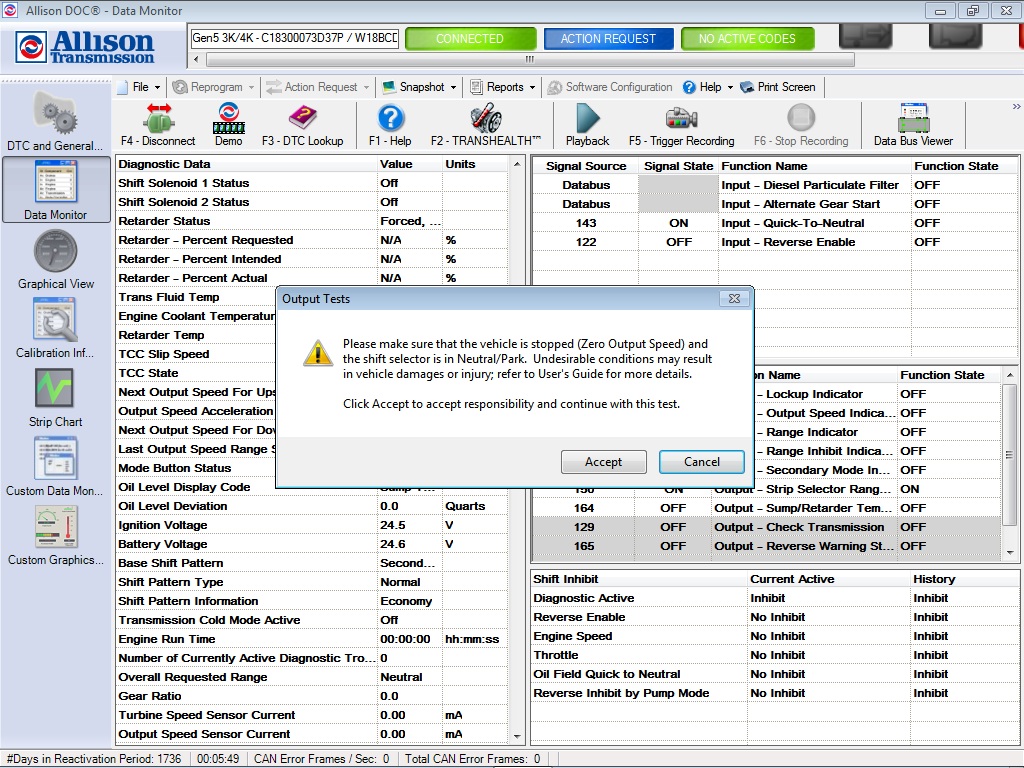Click Print Screen in the menu bar
The width and height of the screenshot is (1024, 768).
click(783, 87)
